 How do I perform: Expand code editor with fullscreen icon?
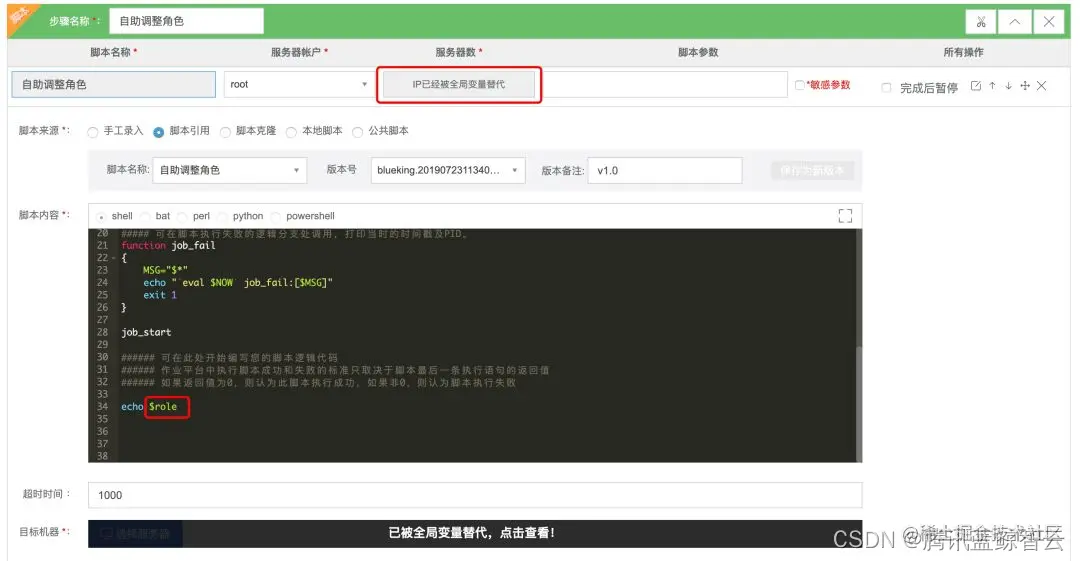pos(845,216)
